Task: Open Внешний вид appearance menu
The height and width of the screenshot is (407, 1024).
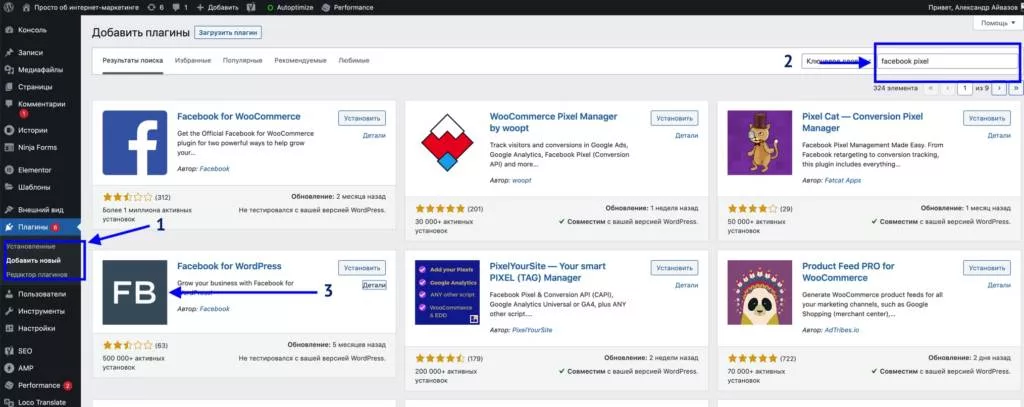Action: (x=40, y=210)
